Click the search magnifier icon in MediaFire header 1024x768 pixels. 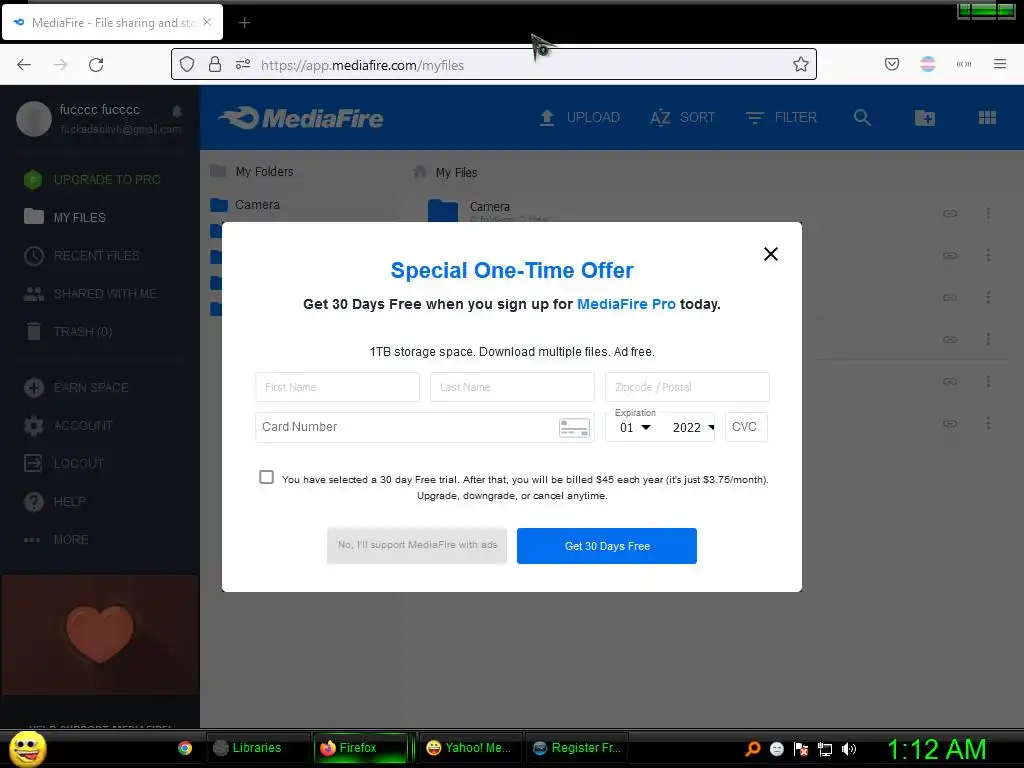(862, 118)
